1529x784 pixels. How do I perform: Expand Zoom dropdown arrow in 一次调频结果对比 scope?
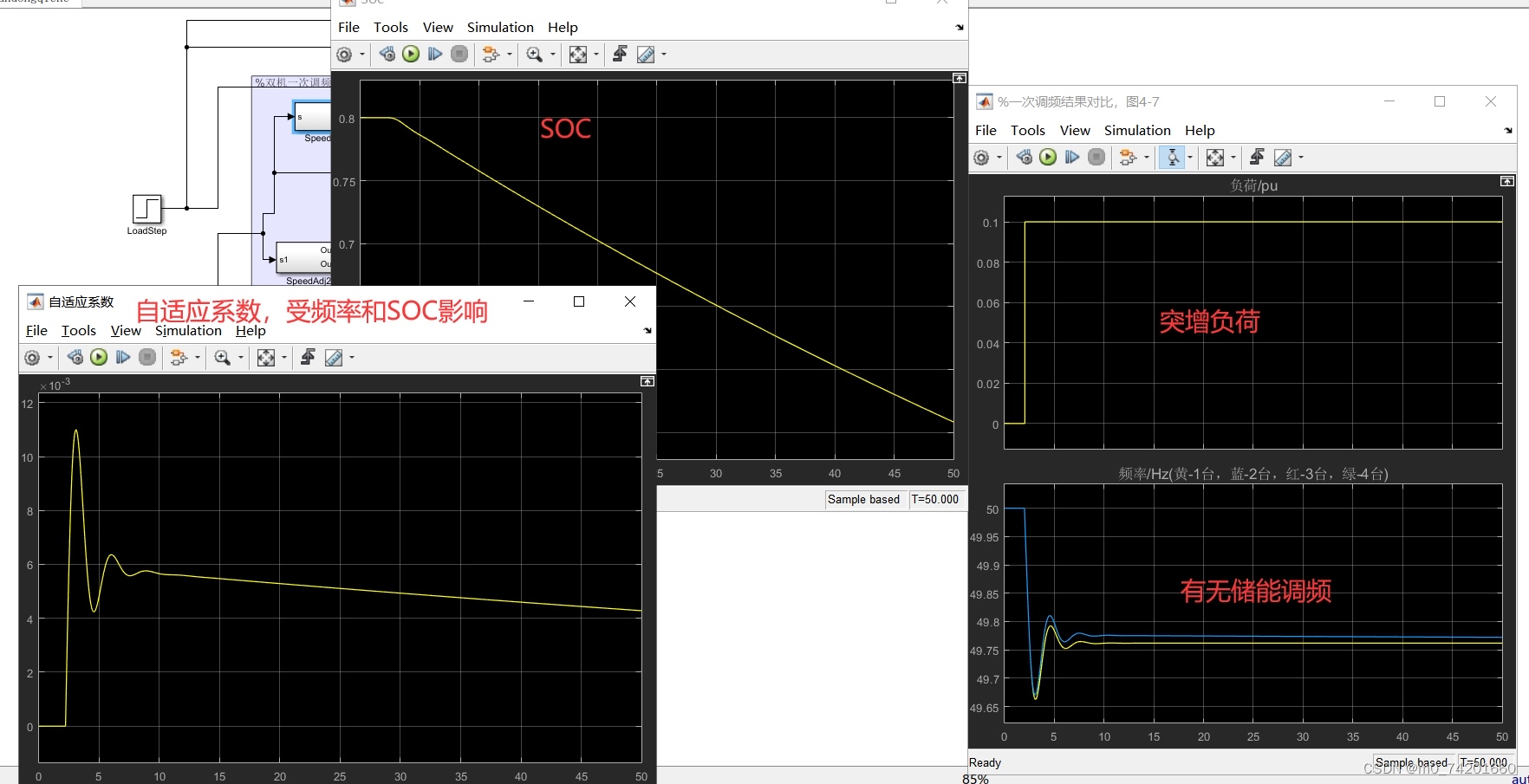(1190, 158)
